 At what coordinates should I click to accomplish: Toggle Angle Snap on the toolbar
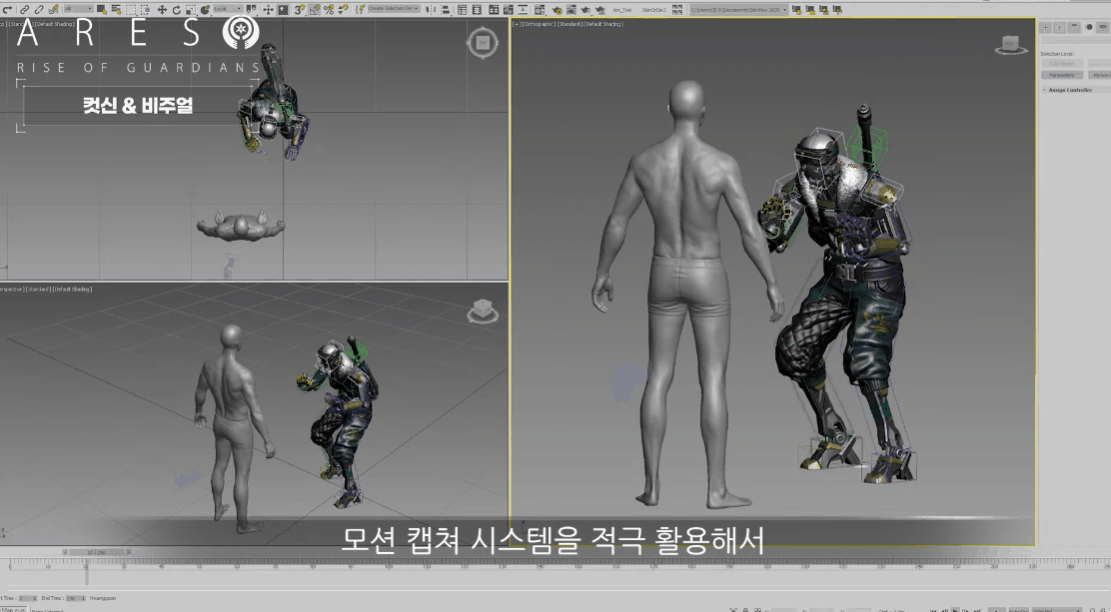pos(314,9)
